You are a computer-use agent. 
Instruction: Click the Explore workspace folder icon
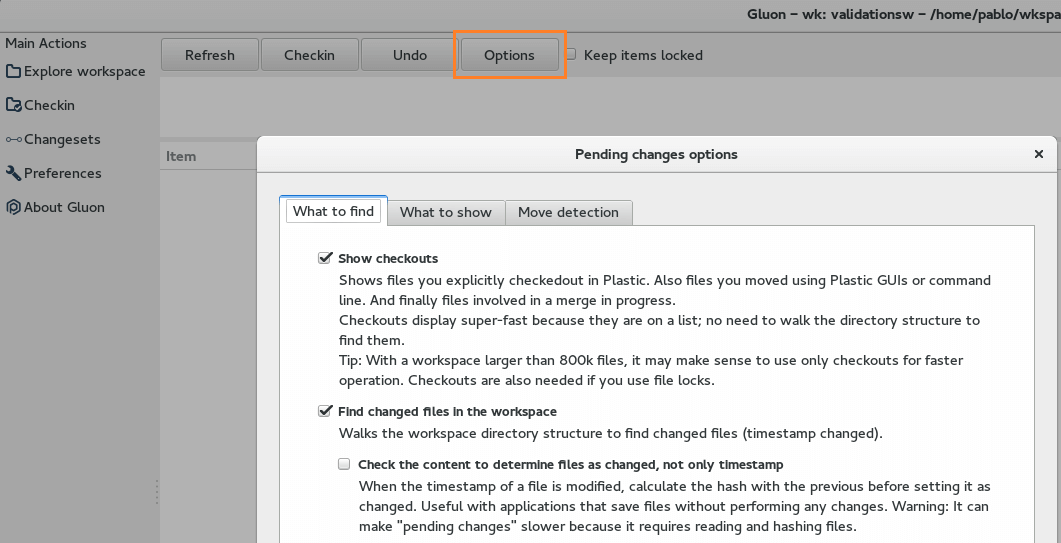pos(13,71)
